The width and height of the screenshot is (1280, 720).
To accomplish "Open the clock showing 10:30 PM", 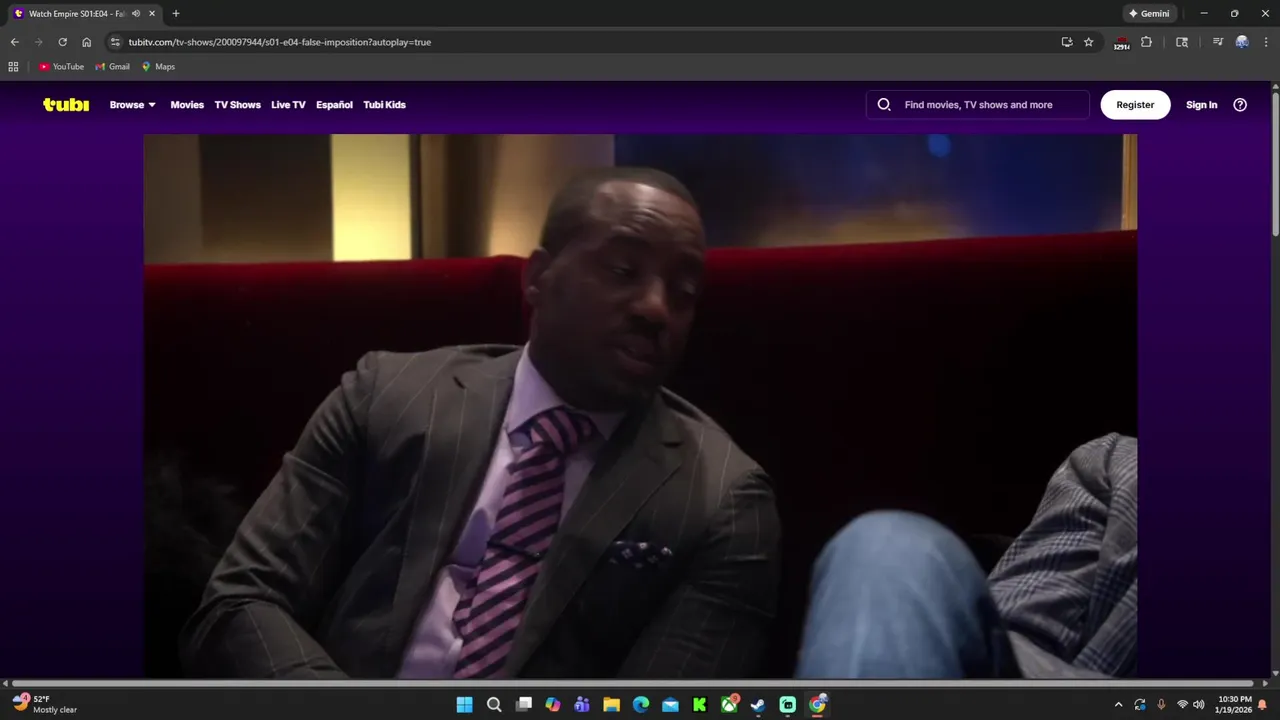I will click(x=1234, y=704).
